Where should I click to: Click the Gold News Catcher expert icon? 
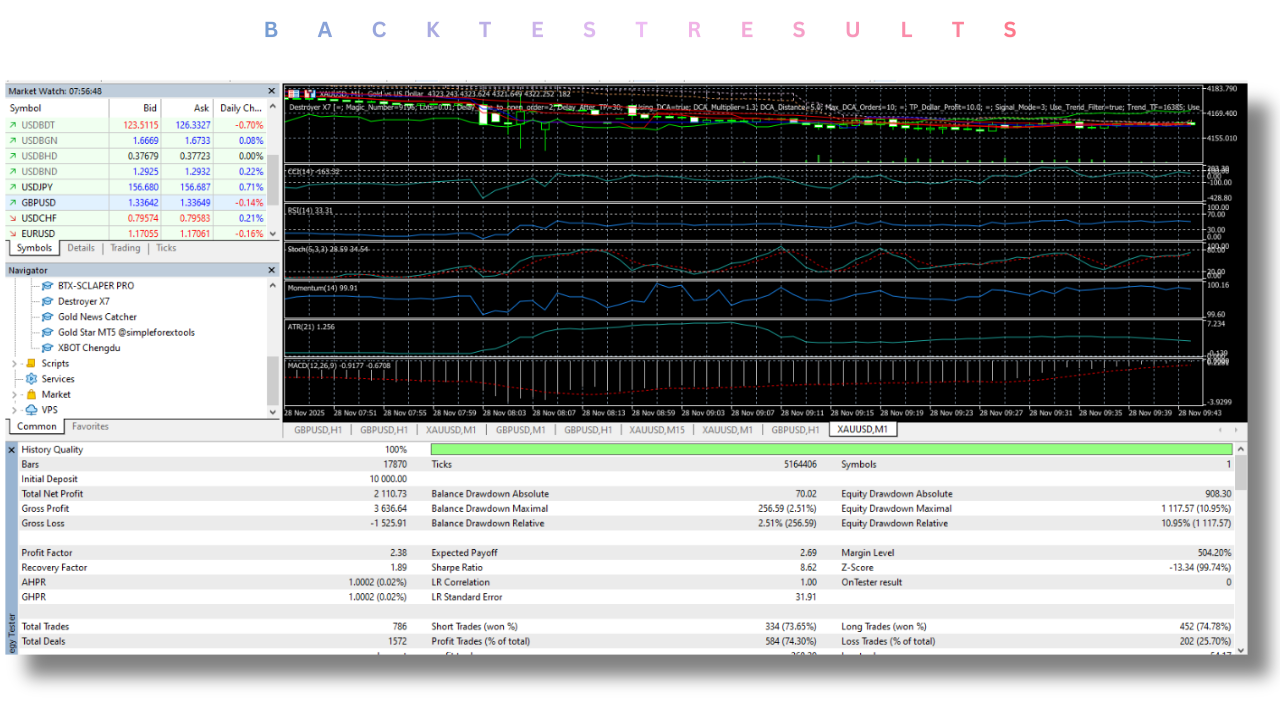(46, 317)
